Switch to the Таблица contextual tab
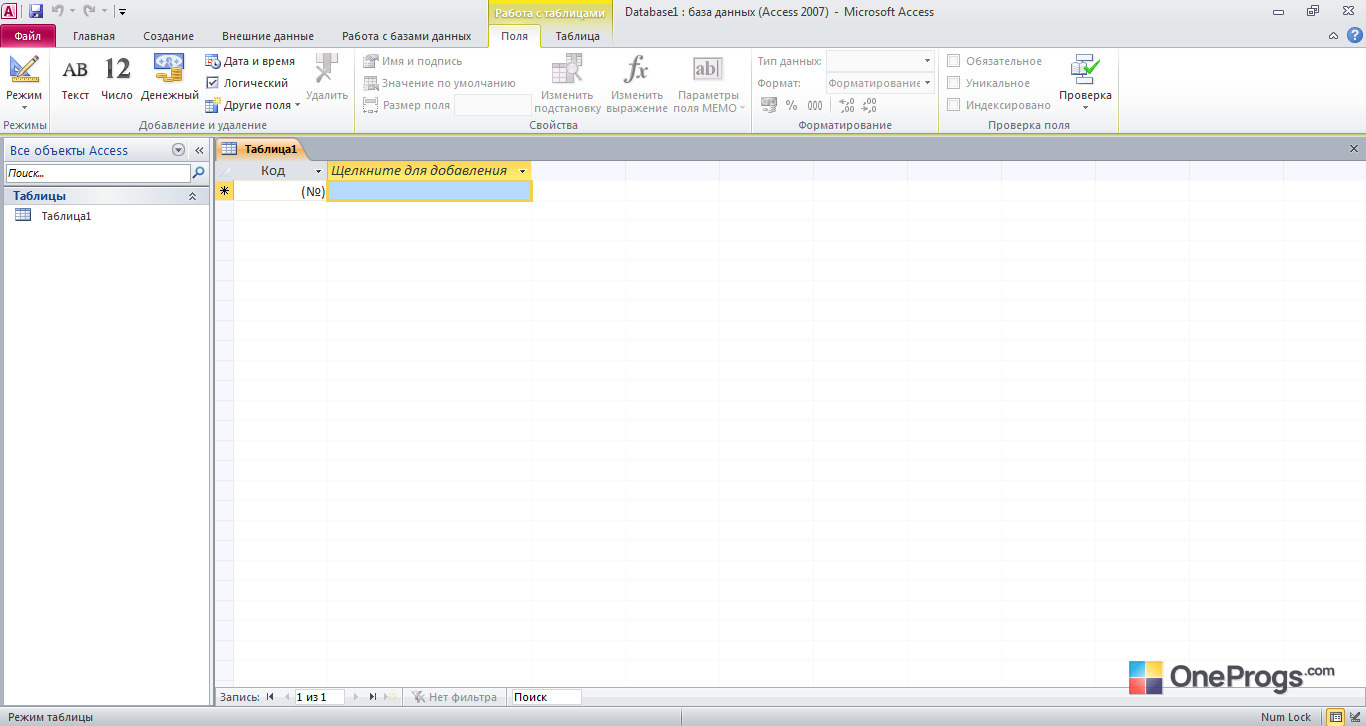The image size is (1366, 726). pos(578,36)
